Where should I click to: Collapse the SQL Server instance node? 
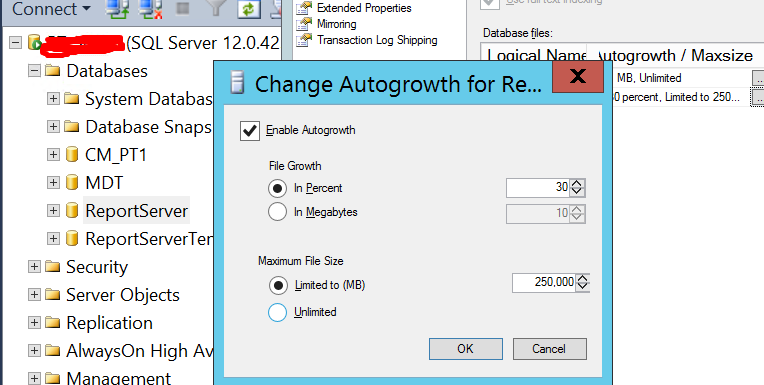point(16,43)
